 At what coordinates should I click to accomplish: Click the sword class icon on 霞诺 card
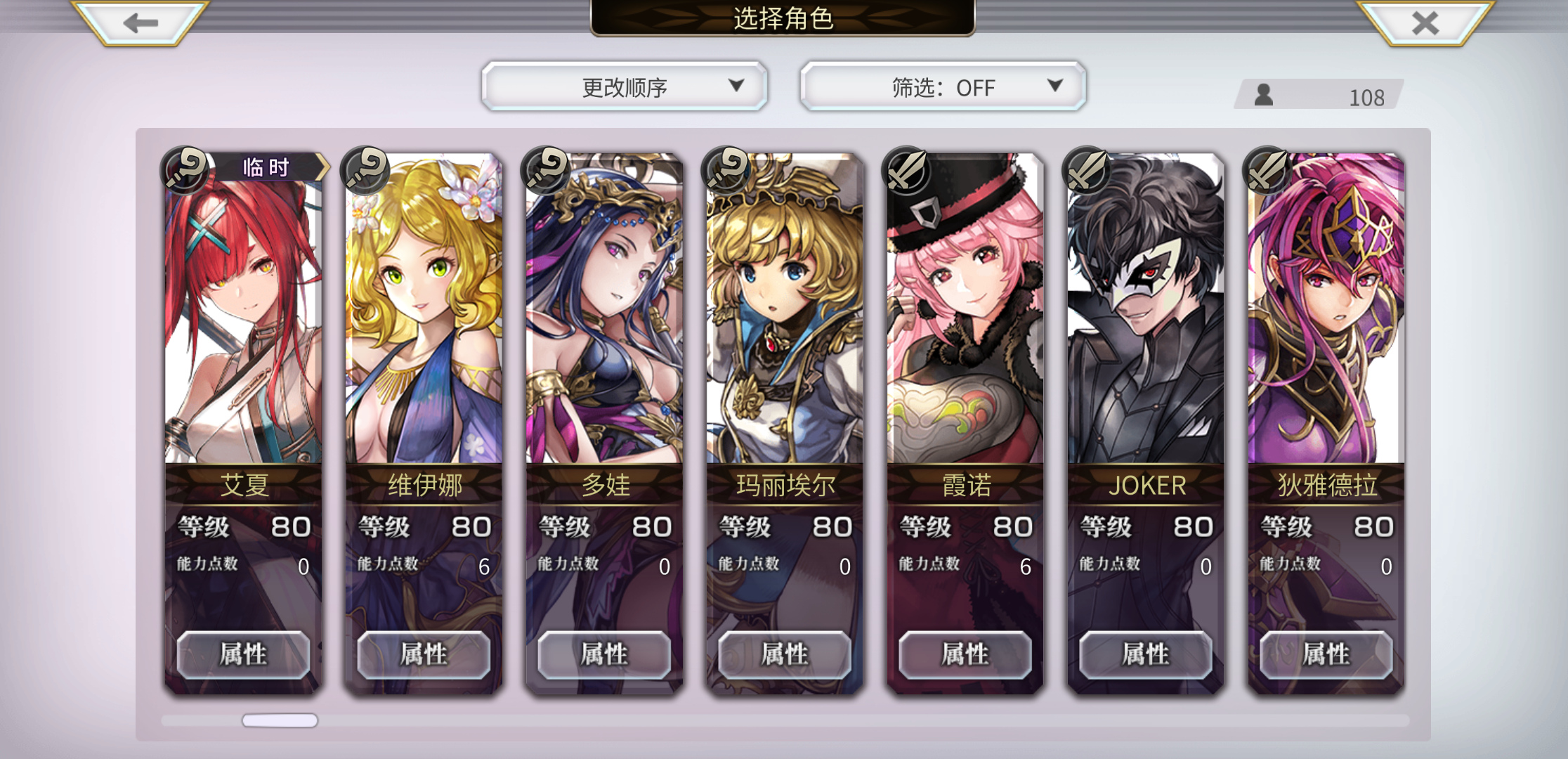[x=907, y=170]
